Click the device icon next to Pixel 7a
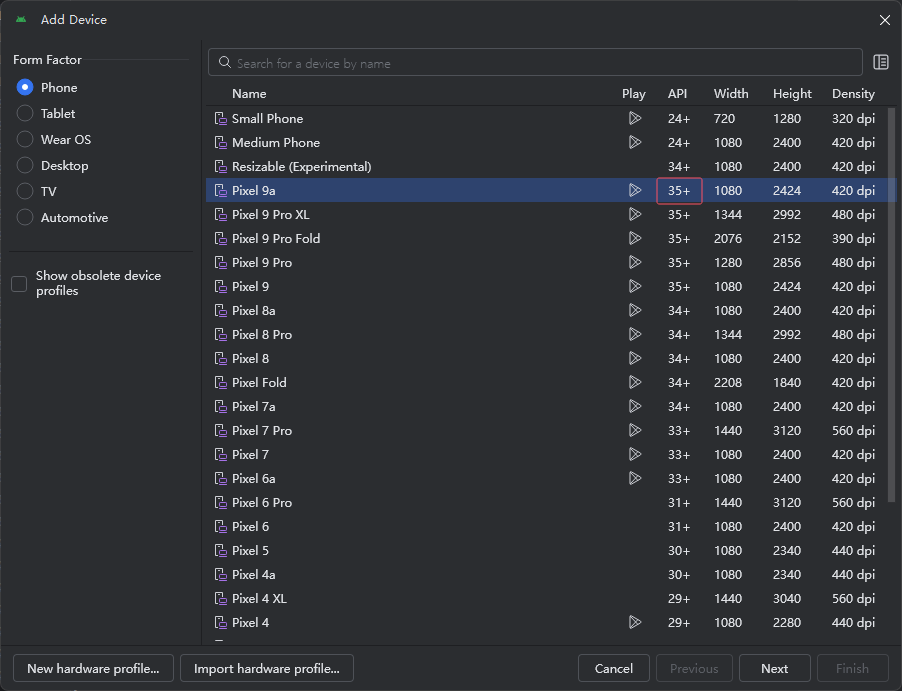This screenshot has height=691, width=902. coord(221,407)
